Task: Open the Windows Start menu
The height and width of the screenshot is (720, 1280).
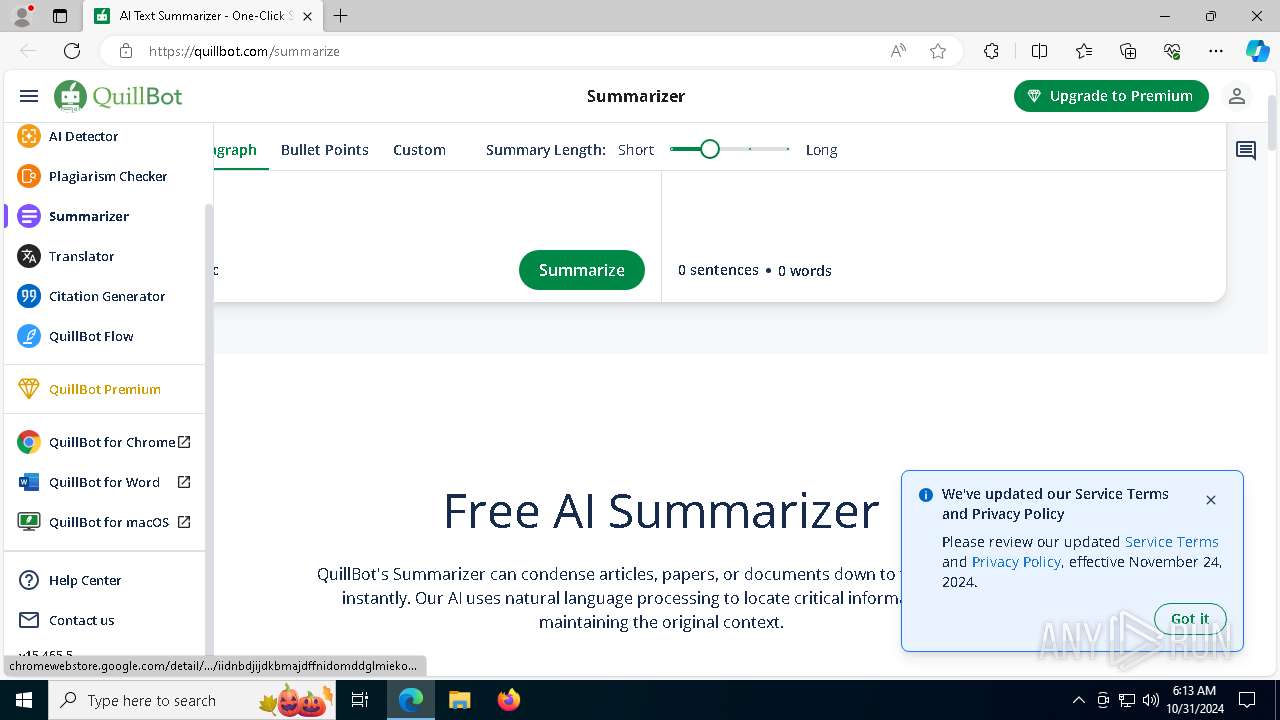Action: tap(24, 700)
